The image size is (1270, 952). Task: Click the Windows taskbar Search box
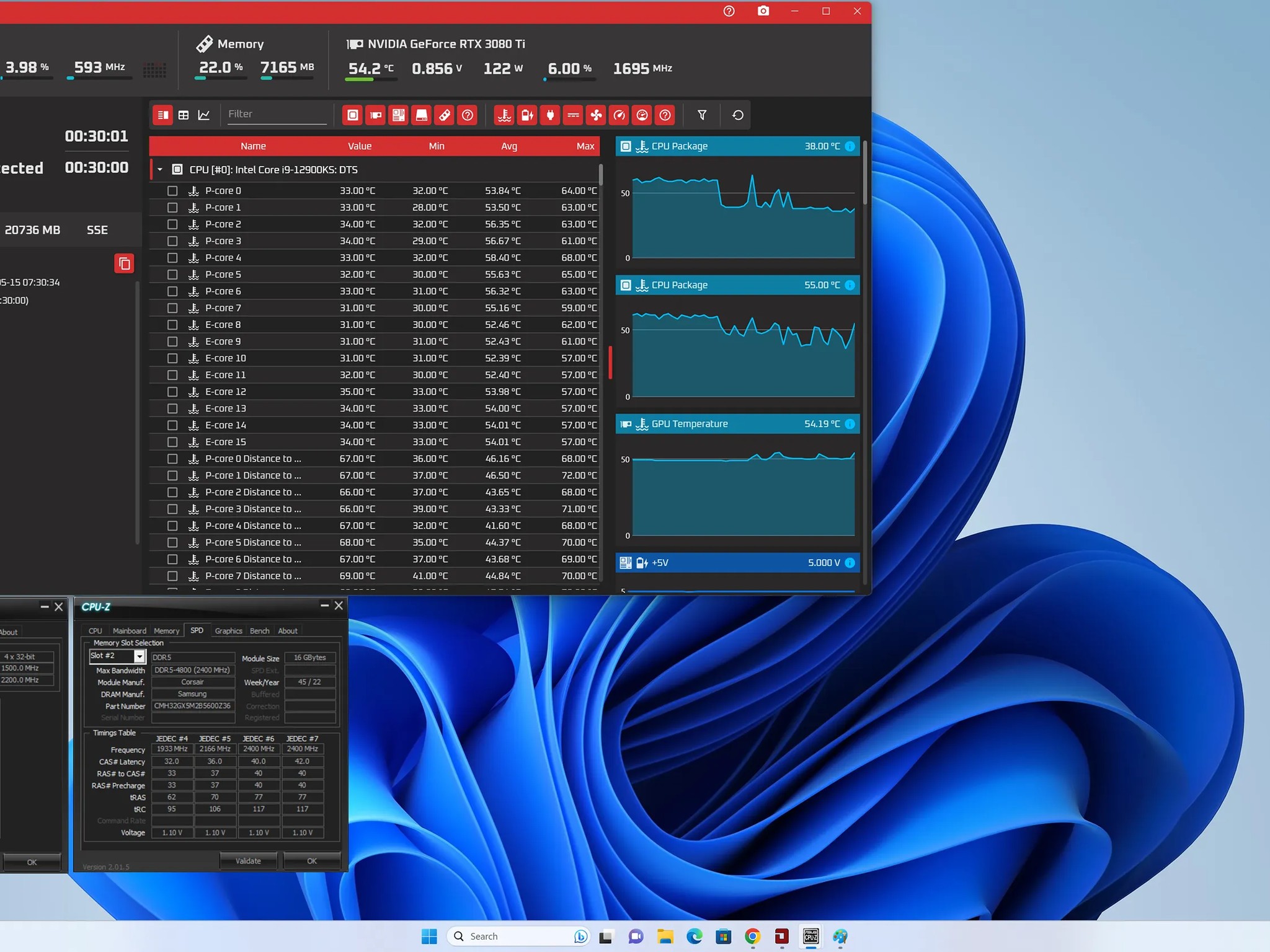pos(518,937)
